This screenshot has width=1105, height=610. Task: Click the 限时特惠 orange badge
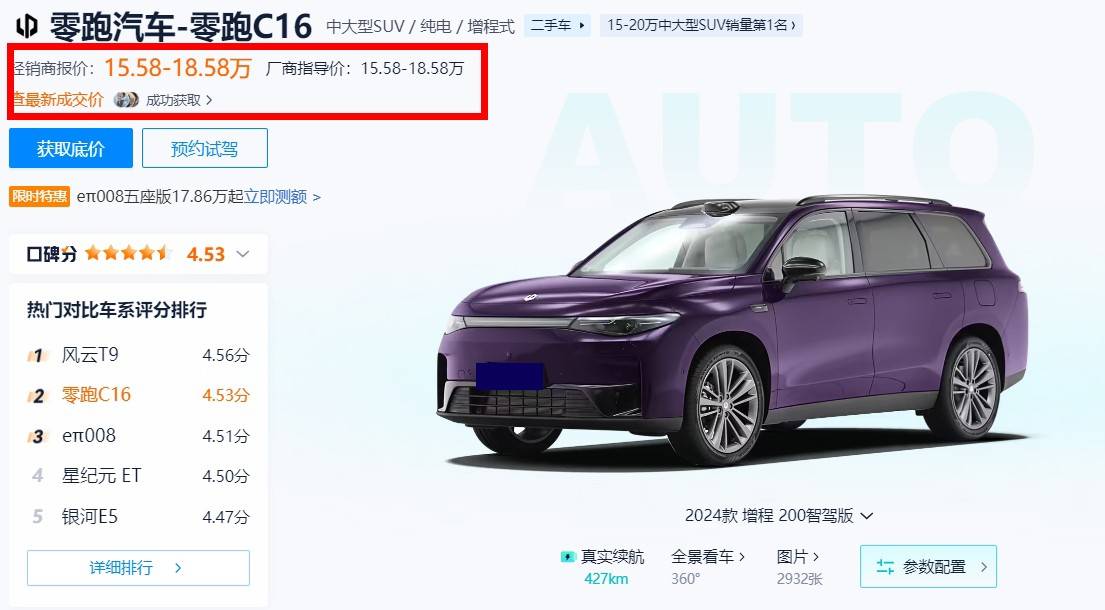pos(39,197)
